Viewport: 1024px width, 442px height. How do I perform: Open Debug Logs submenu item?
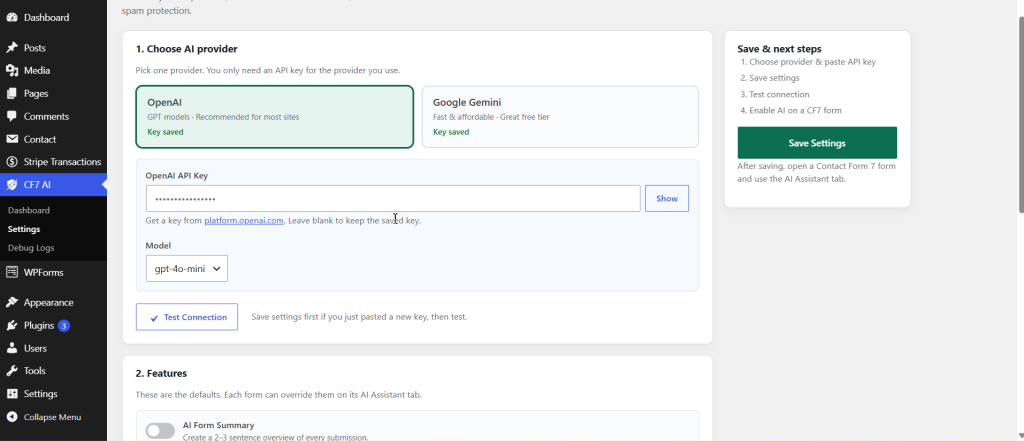31,248
